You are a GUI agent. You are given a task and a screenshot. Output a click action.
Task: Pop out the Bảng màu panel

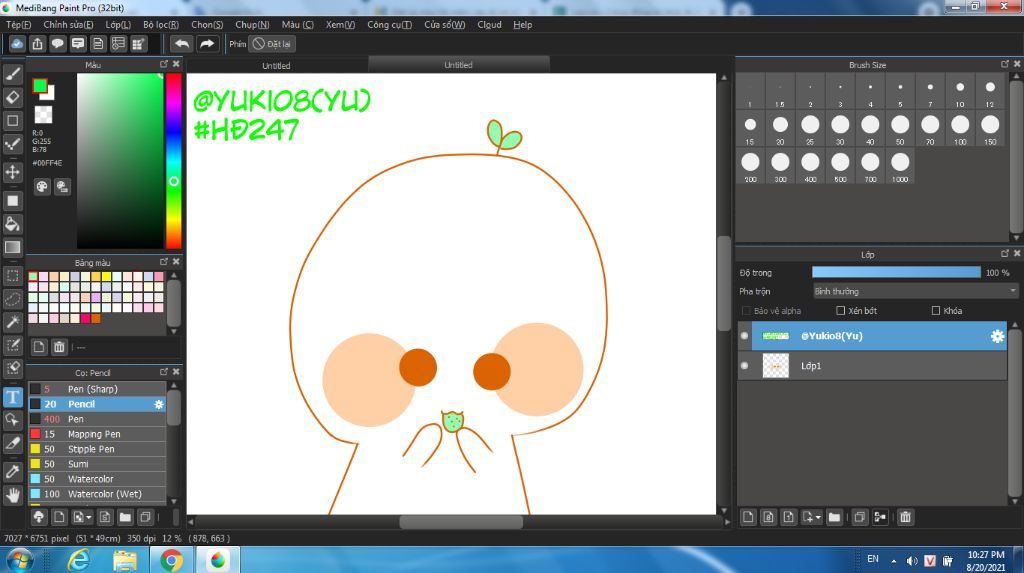164,261
